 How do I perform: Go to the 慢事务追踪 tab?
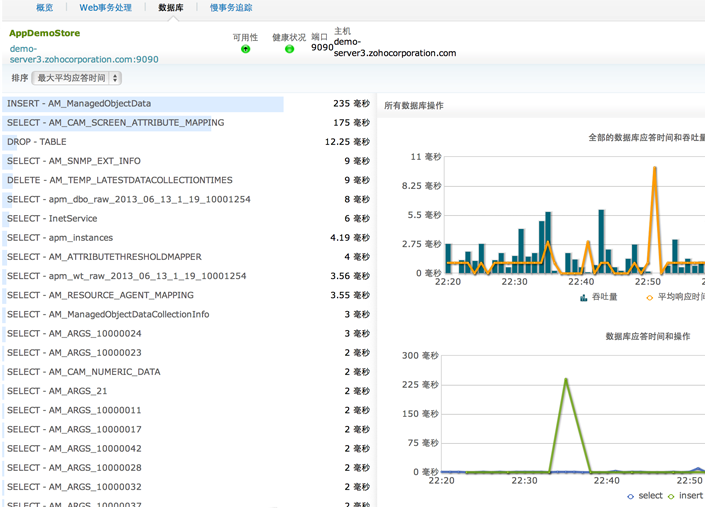click(x=231, y=8)
